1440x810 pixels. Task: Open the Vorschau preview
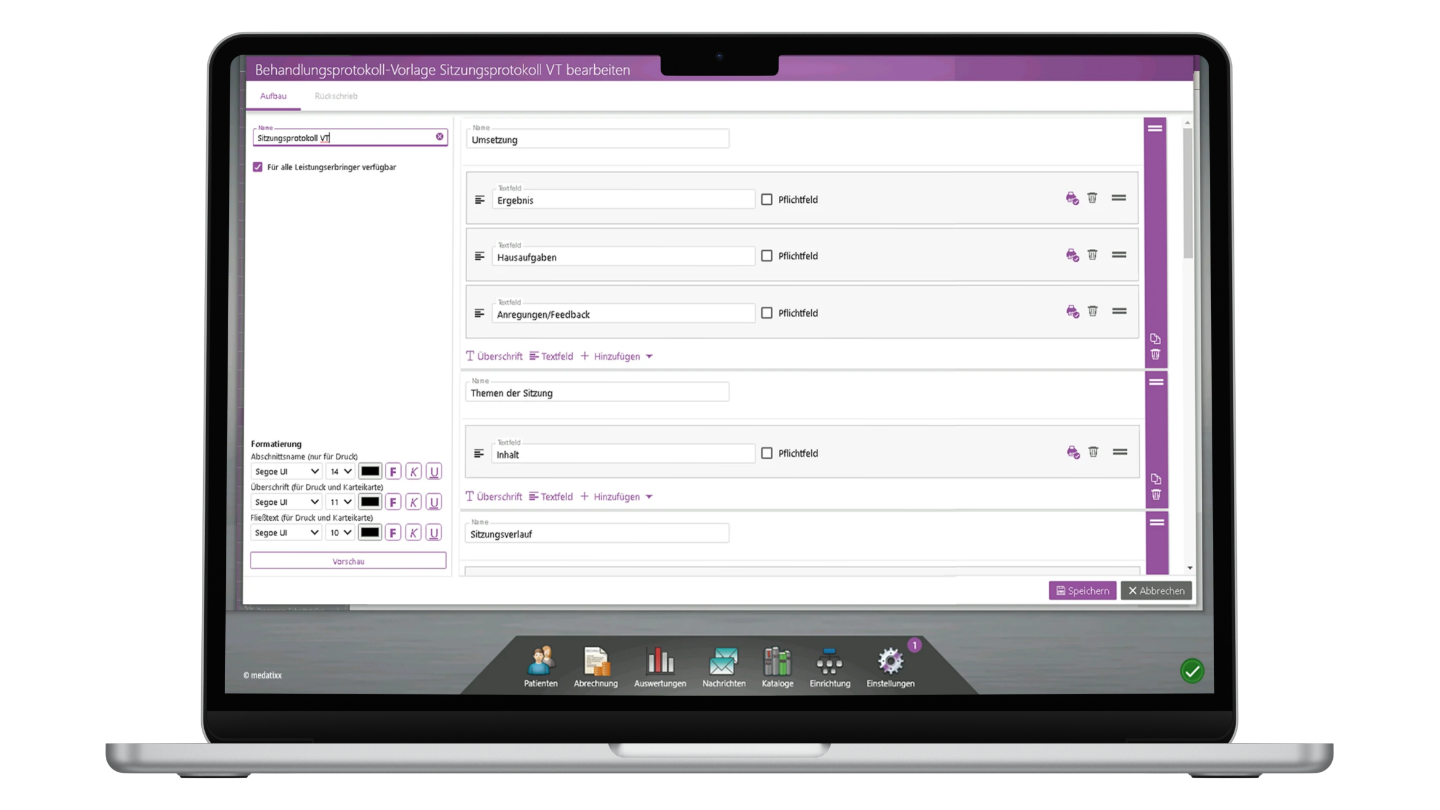pyautogui.click(x=348, y=561)
